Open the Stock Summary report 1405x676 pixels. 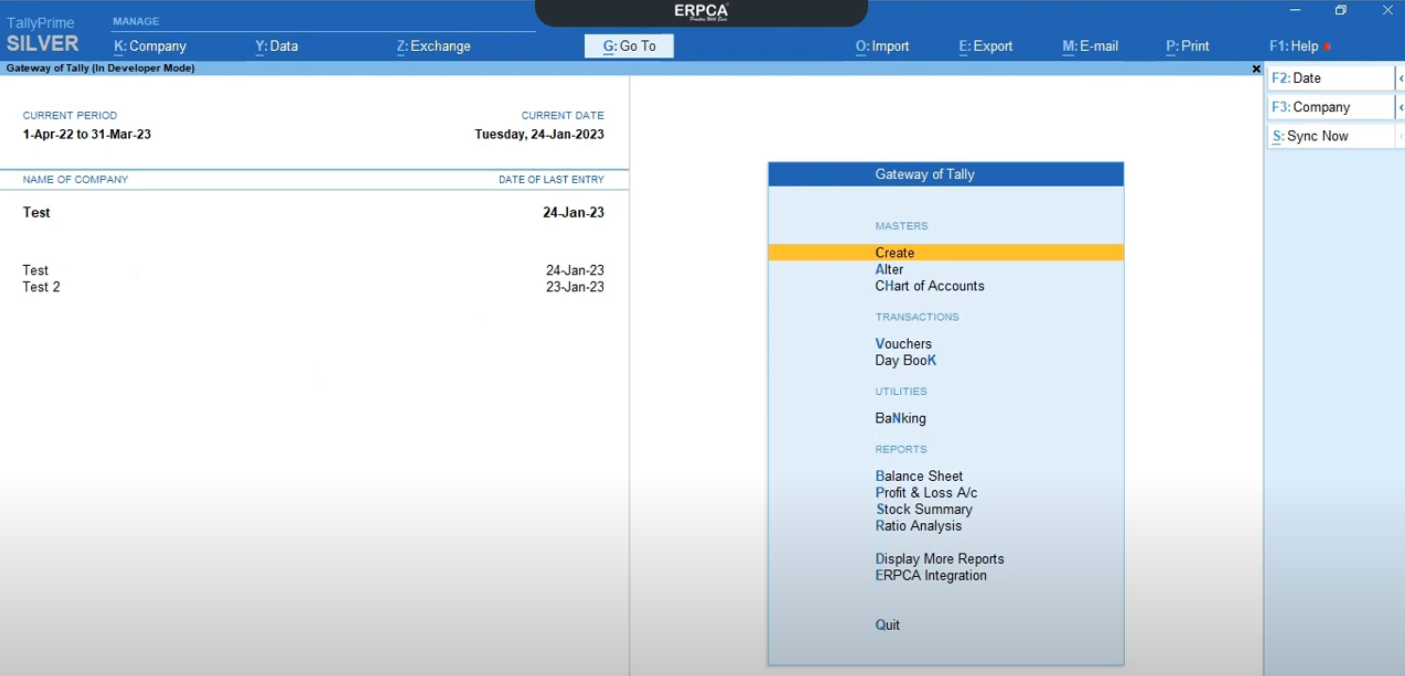pyautogui.click(x=924, y=510)
